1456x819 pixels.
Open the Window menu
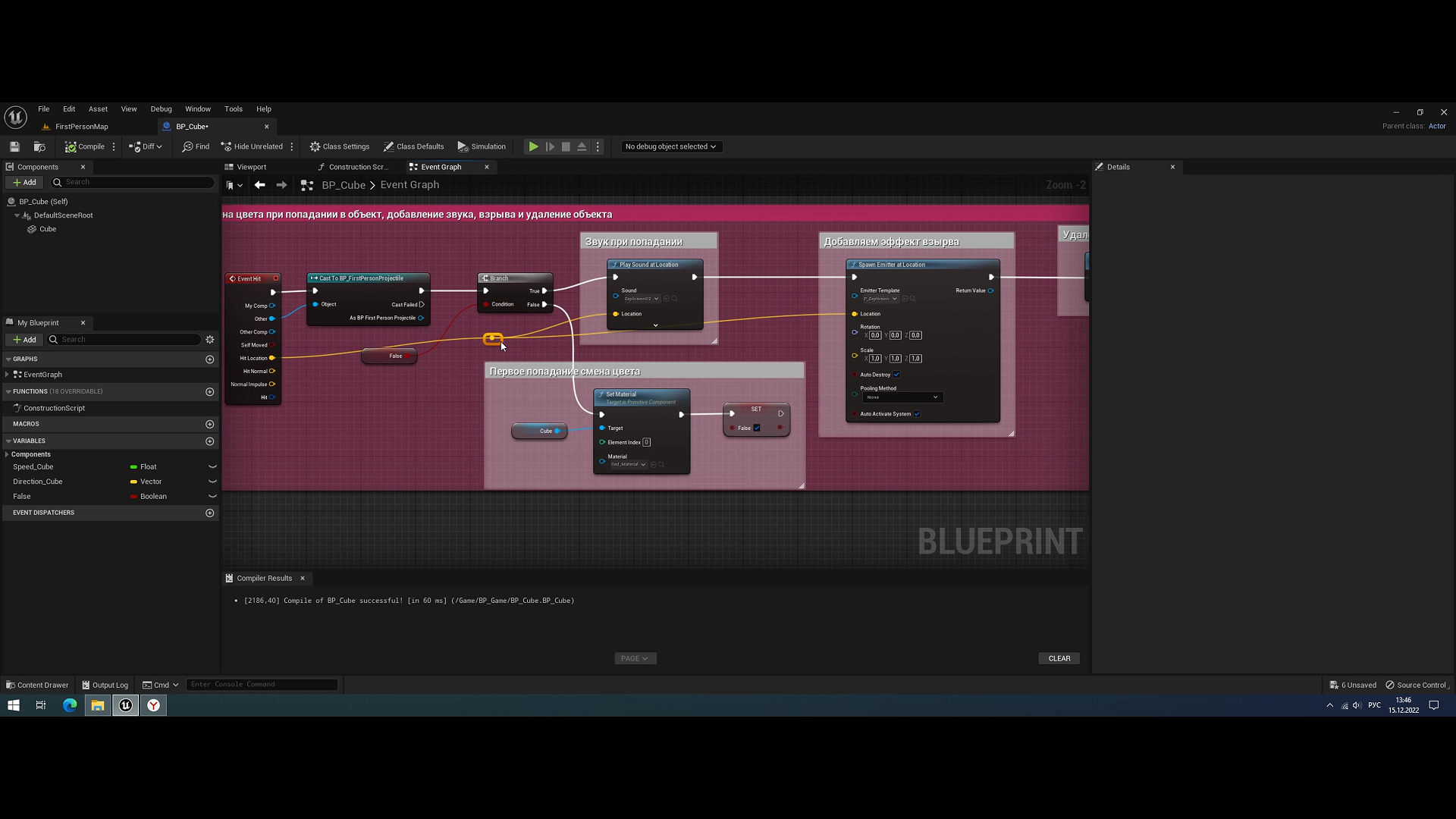click(198, 108)
